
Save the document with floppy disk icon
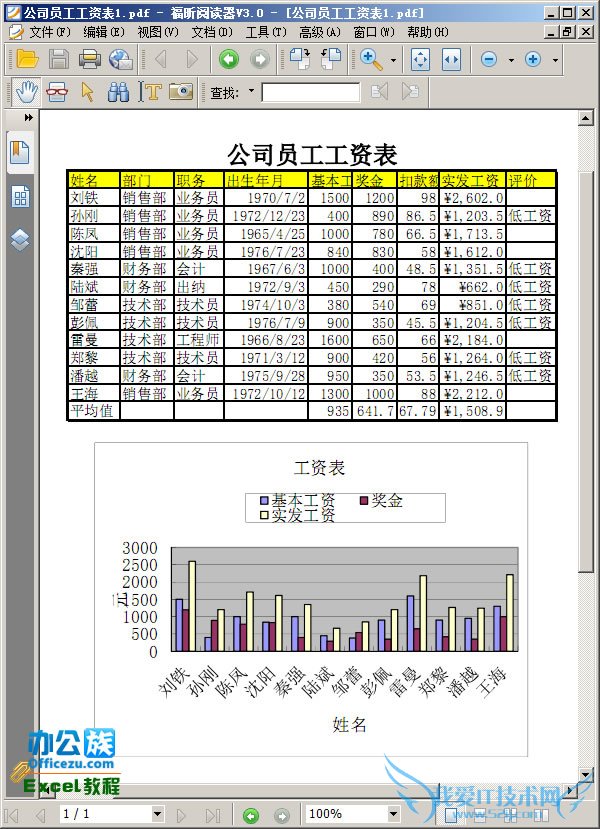[59, 59]
